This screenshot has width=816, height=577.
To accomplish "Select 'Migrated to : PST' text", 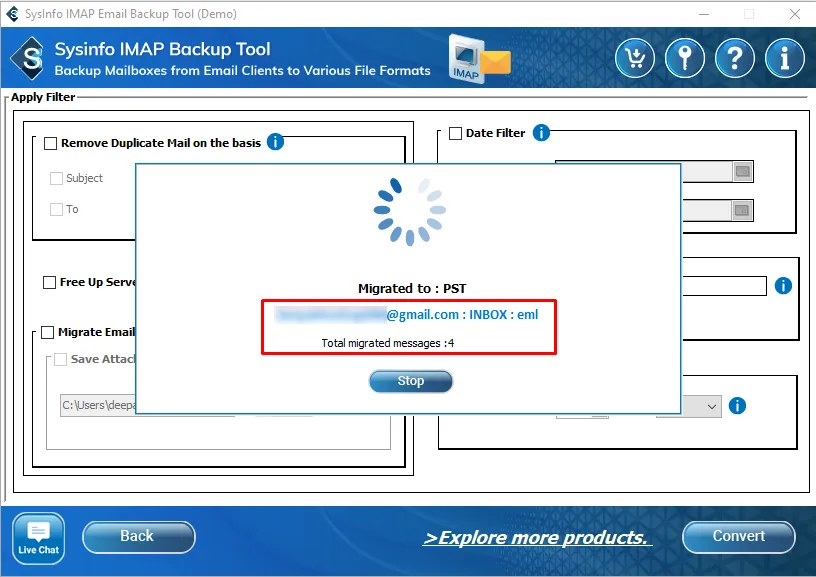I will click(x=412, y=288).
